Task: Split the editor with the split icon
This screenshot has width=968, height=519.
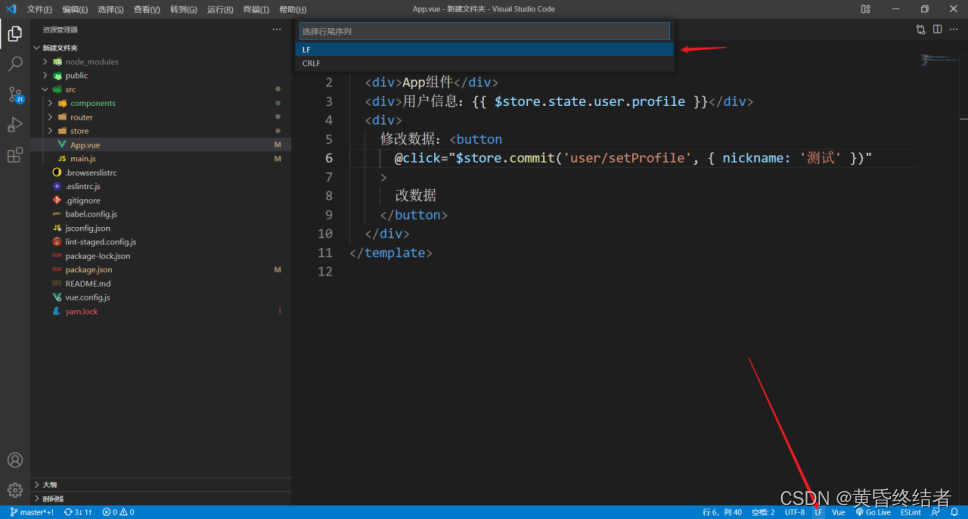Action: click(x=937, y=30)
